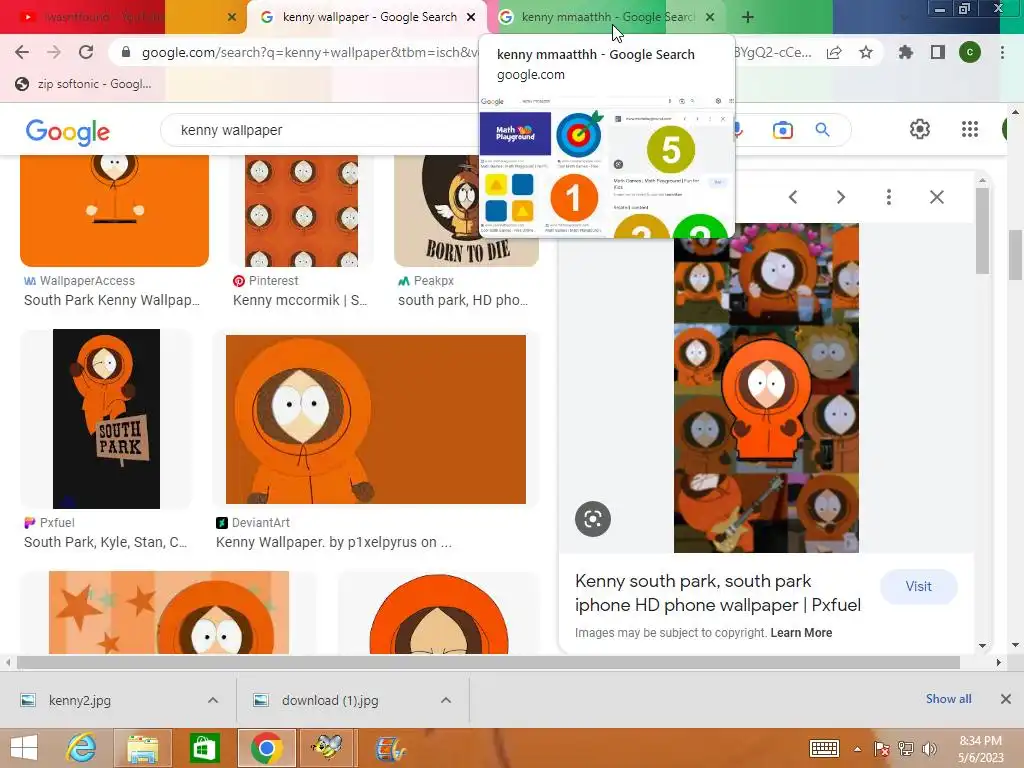
Task: Go to the Google logo homepage
Action: 67,131
